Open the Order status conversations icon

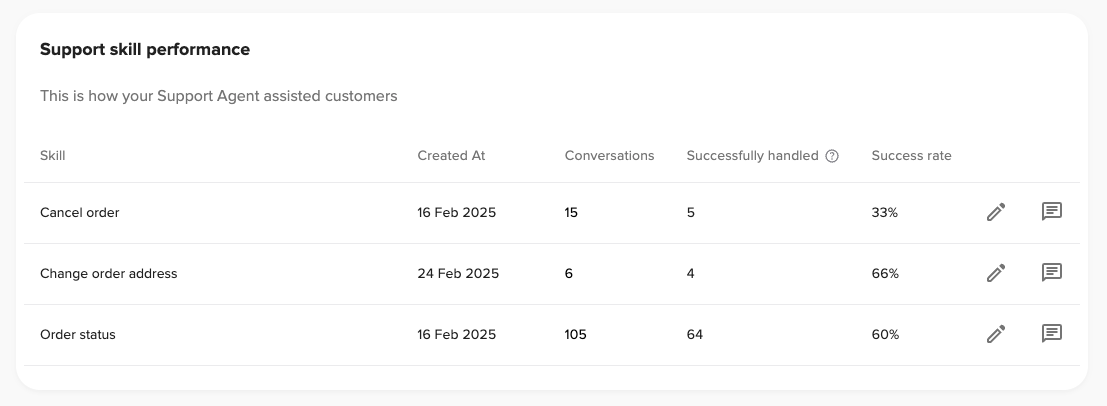(x=1051, y=334)
